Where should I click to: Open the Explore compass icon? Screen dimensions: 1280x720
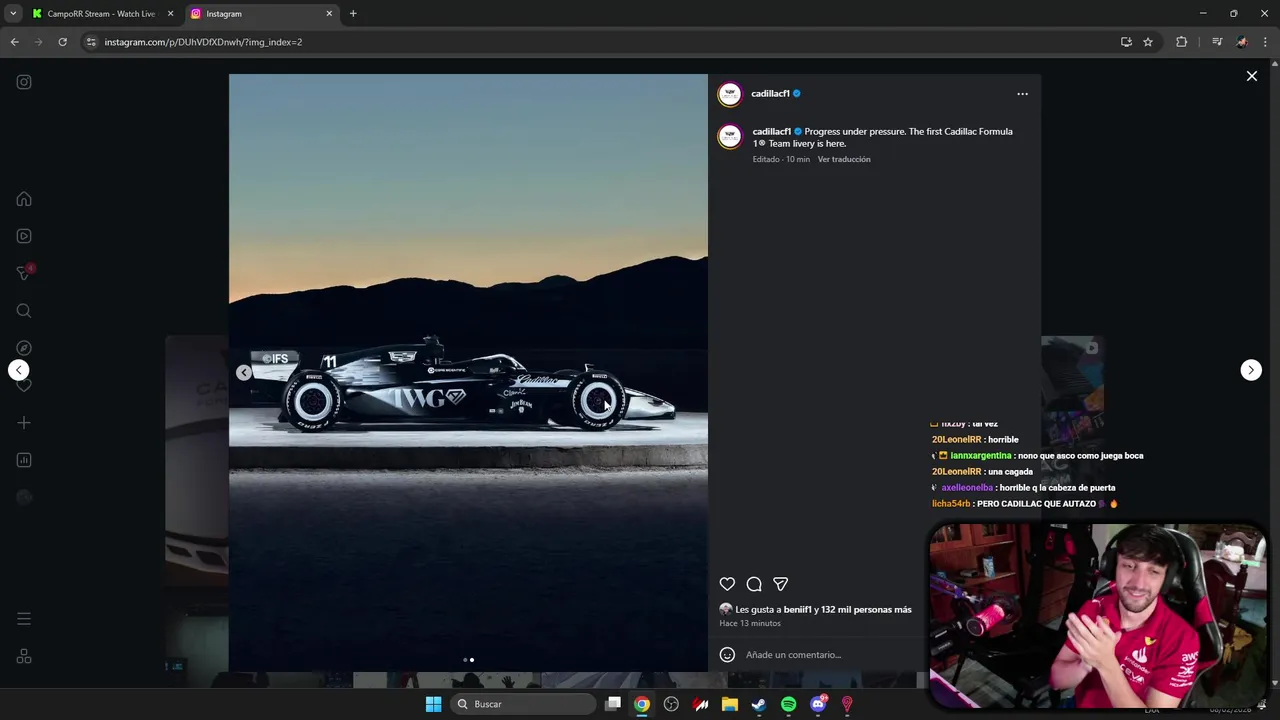pyautogui.click(x=24, y=348)
